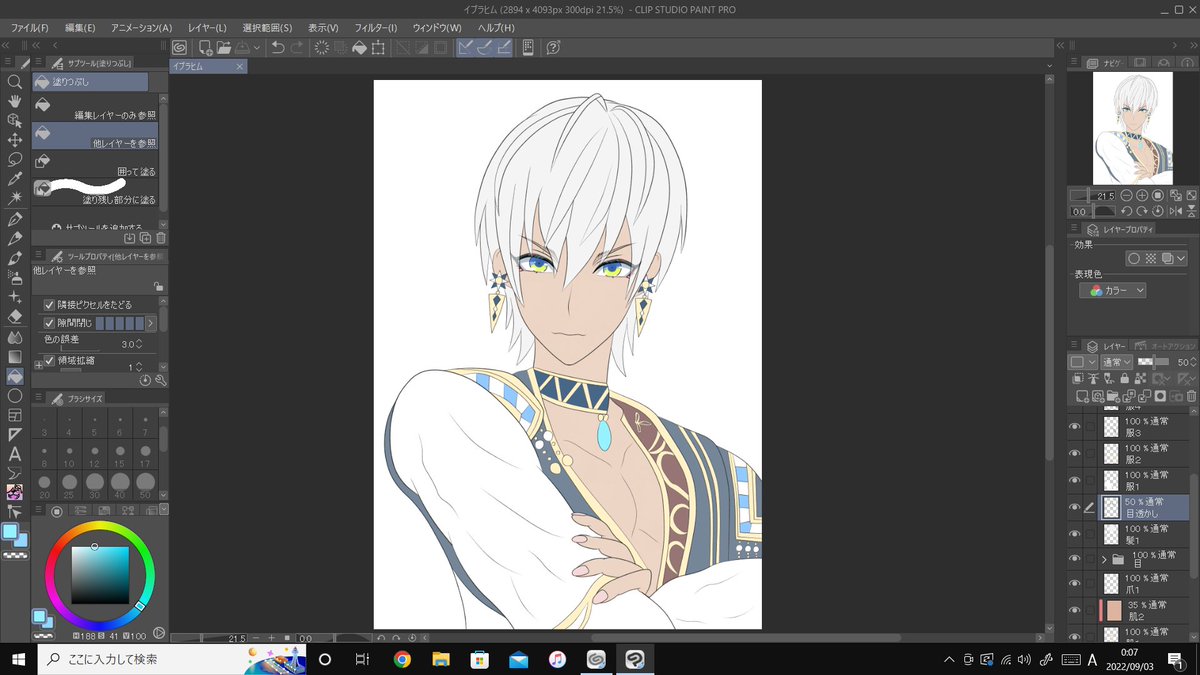Delete sub tool trash icon

[x=160, y=238]
